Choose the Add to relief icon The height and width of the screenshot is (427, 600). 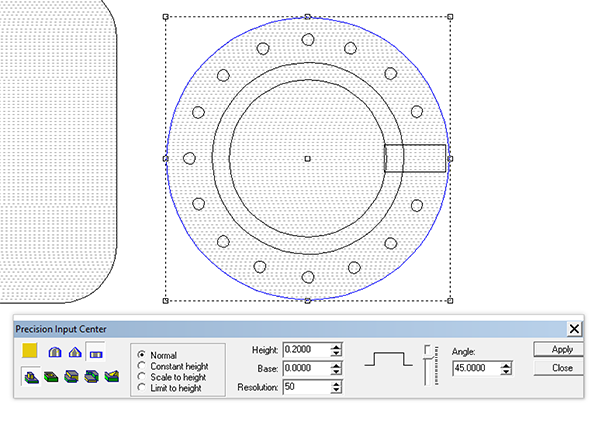pos(31,376)
